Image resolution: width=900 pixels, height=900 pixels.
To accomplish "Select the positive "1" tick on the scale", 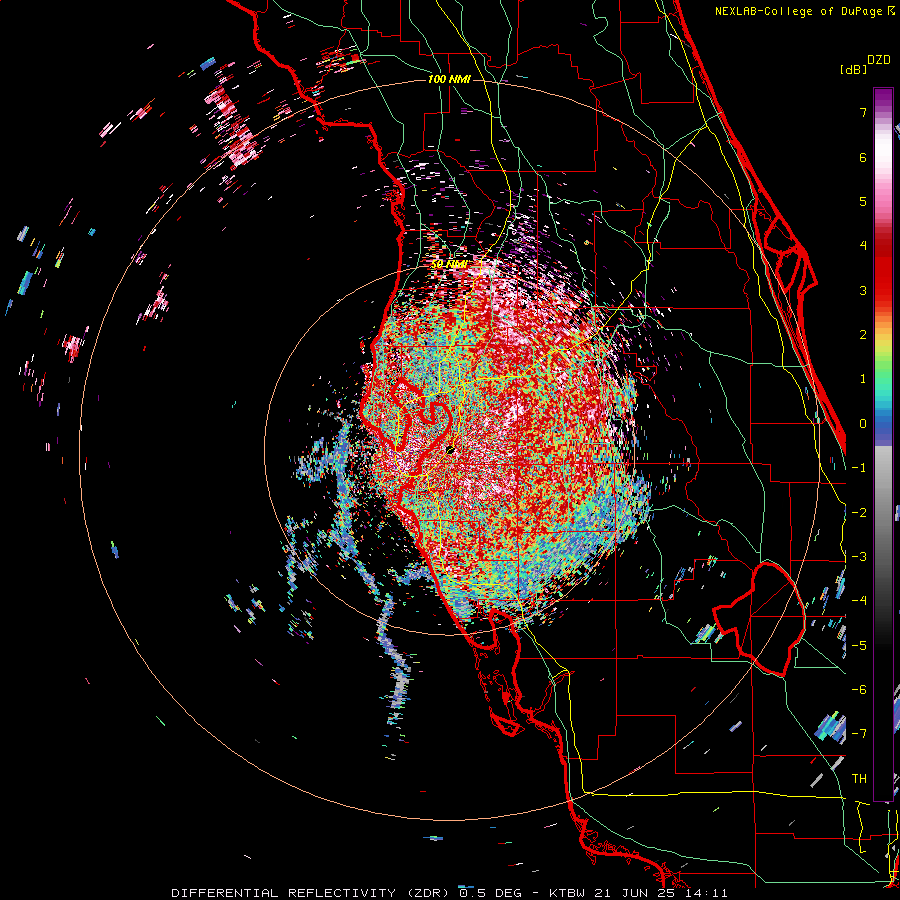I will coord(863,379).
